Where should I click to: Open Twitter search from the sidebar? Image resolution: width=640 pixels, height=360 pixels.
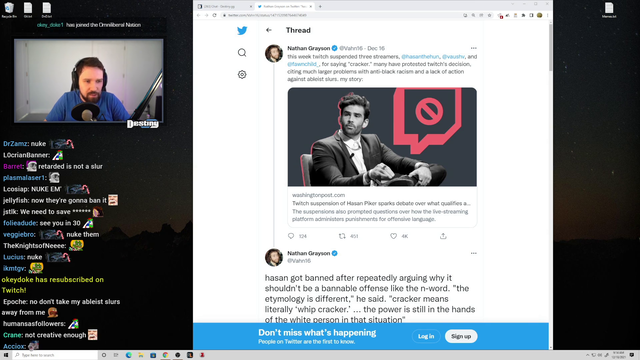tap(242, 53)
